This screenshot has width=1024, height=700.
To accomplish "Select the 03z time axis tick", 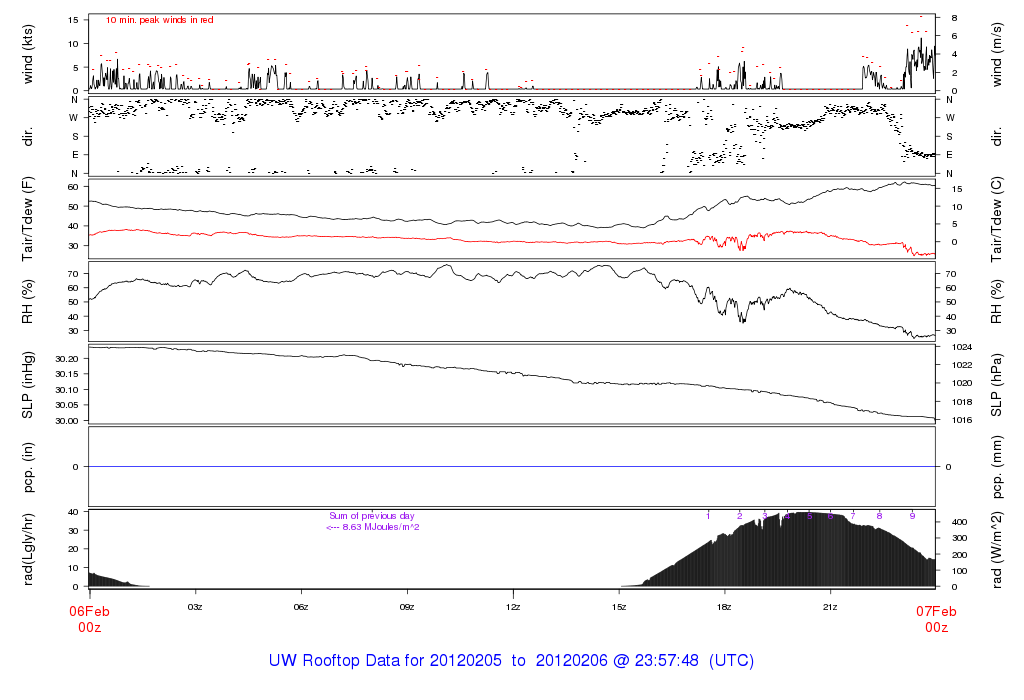I will pyautogui.click(x=195, y=606).
